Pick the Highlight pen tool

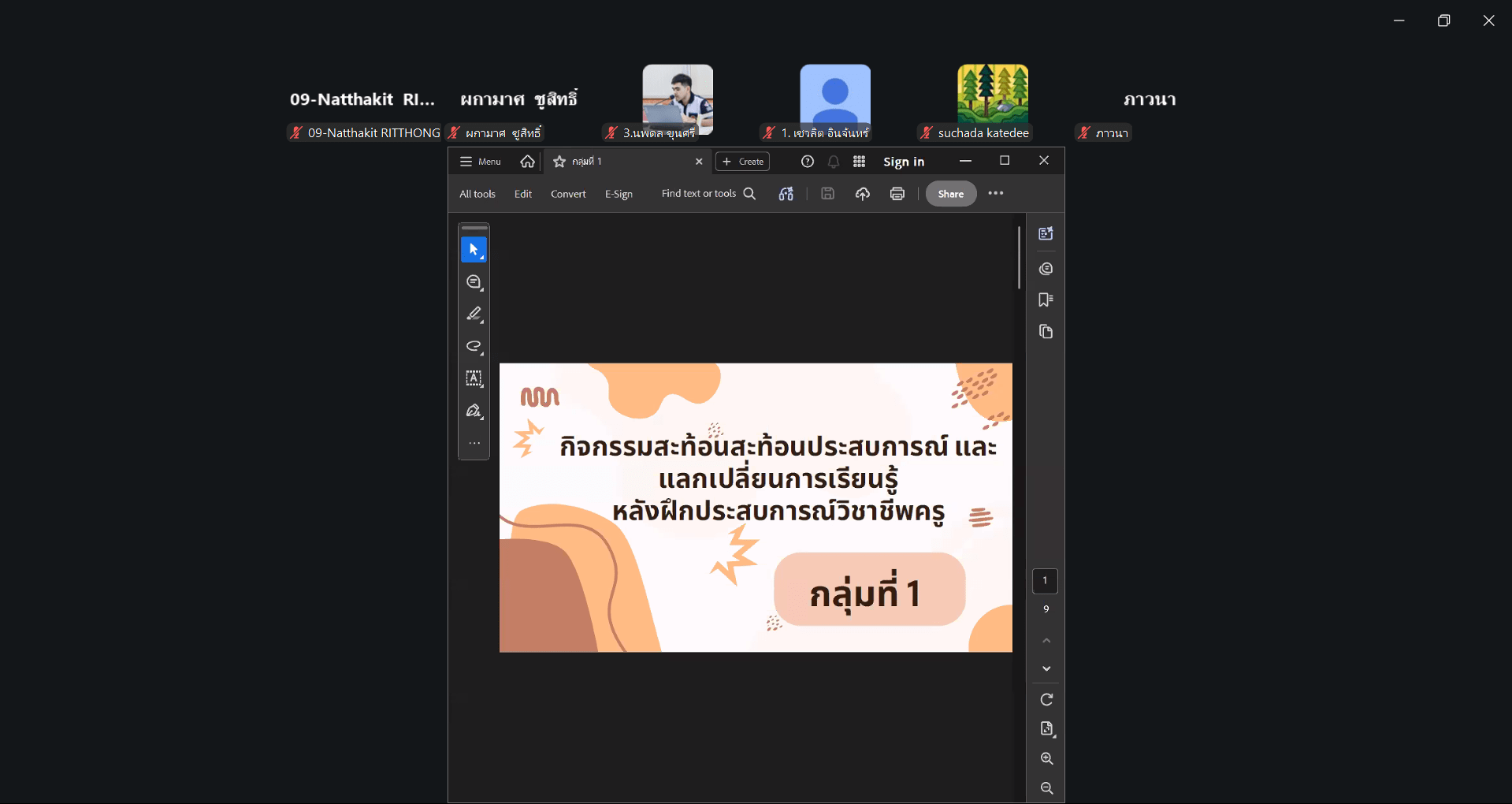474,315
